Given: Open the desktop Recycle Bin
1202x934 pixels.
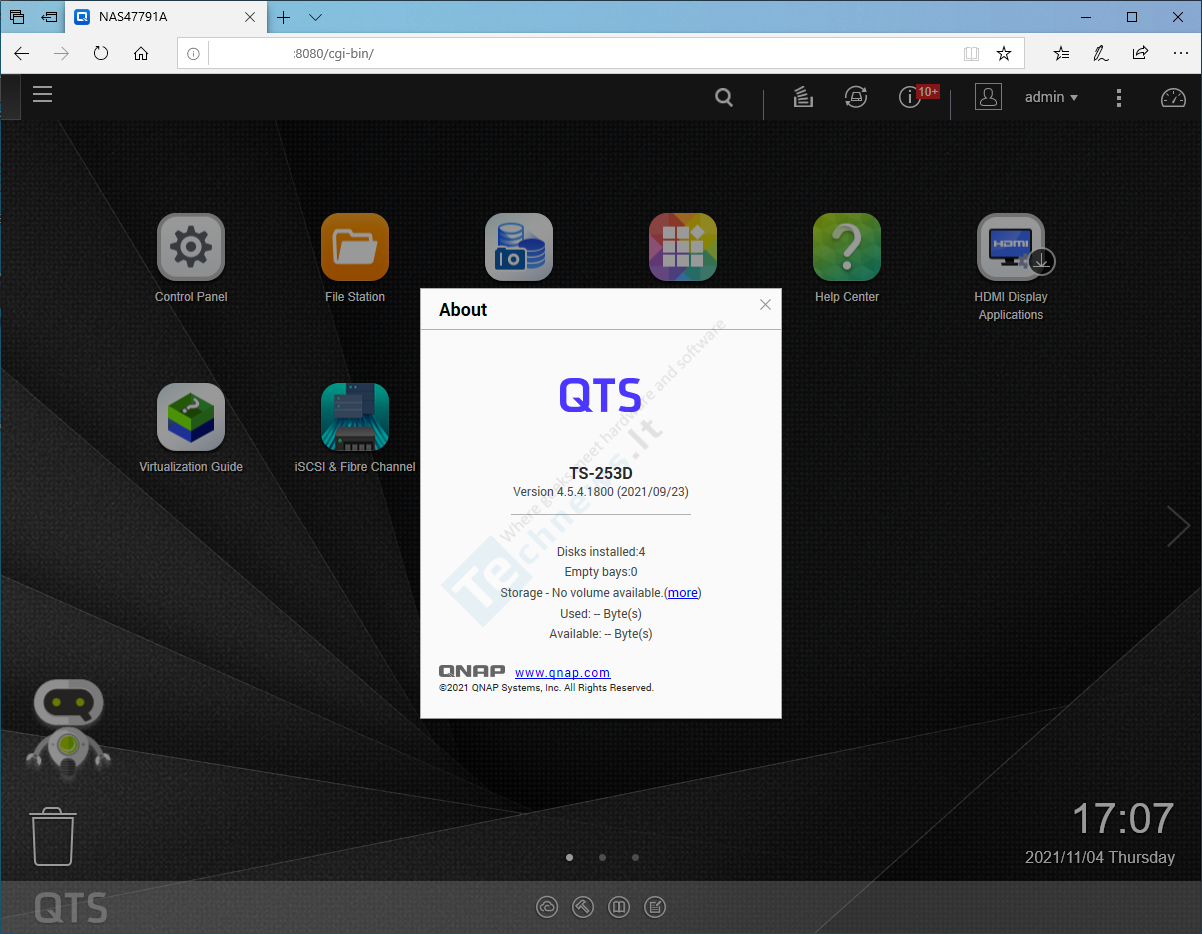Looking at the screenshot, I should click(53, 837).
